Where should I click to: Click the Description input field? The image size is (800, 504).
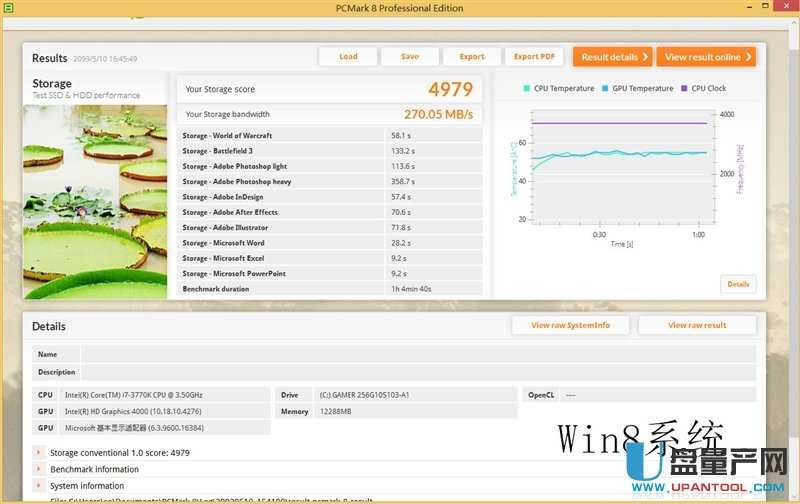[x=418, y=372]
